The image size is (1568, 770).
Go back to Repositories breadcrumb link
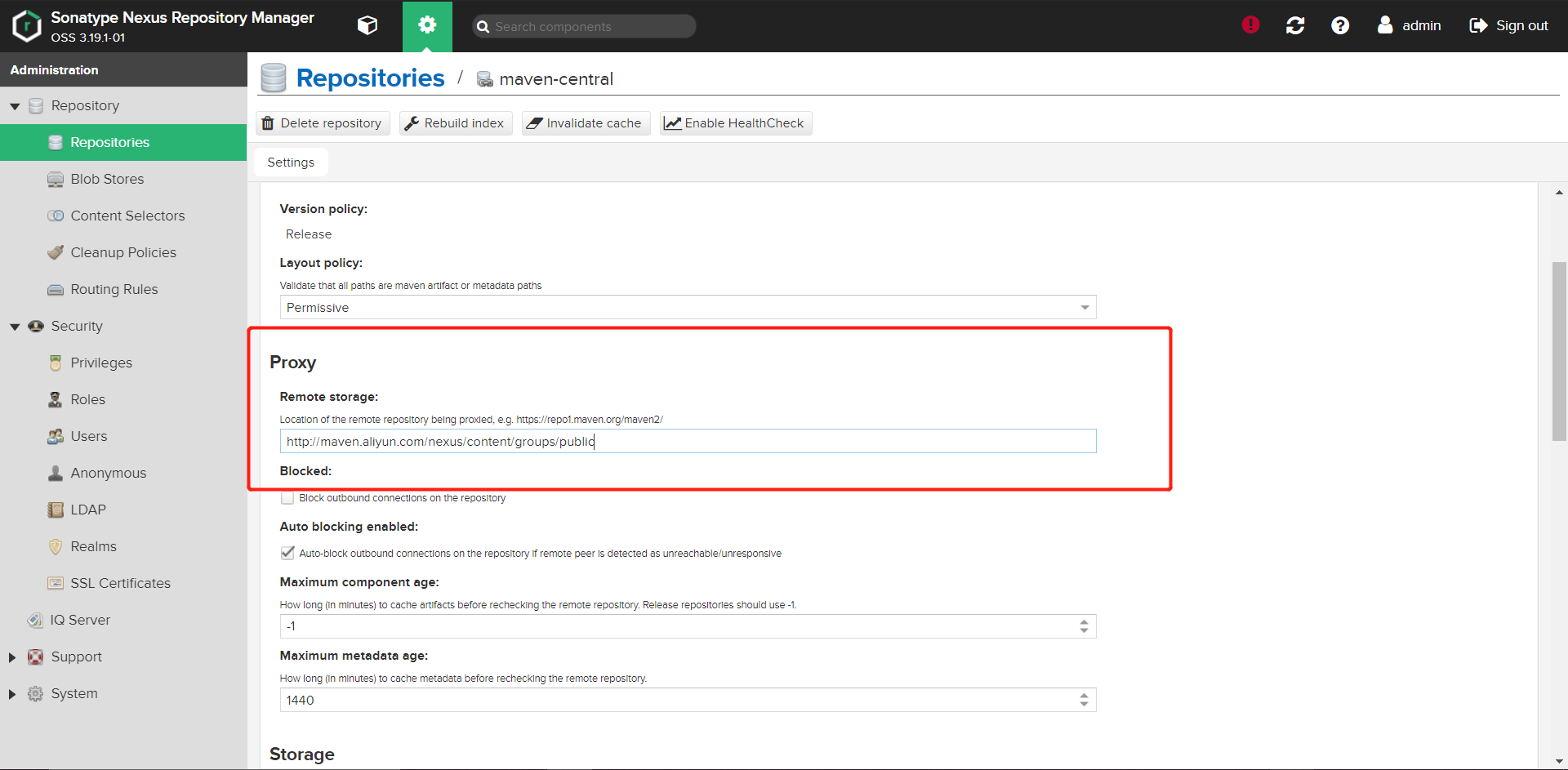coord(370,78)
